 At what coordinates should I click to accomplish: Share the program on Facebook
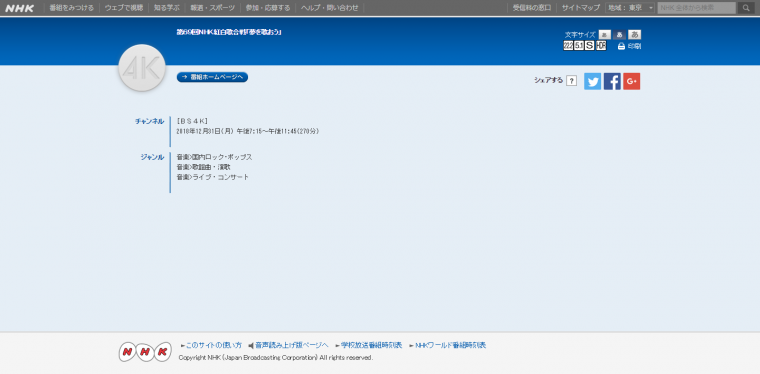click(612, 81)
